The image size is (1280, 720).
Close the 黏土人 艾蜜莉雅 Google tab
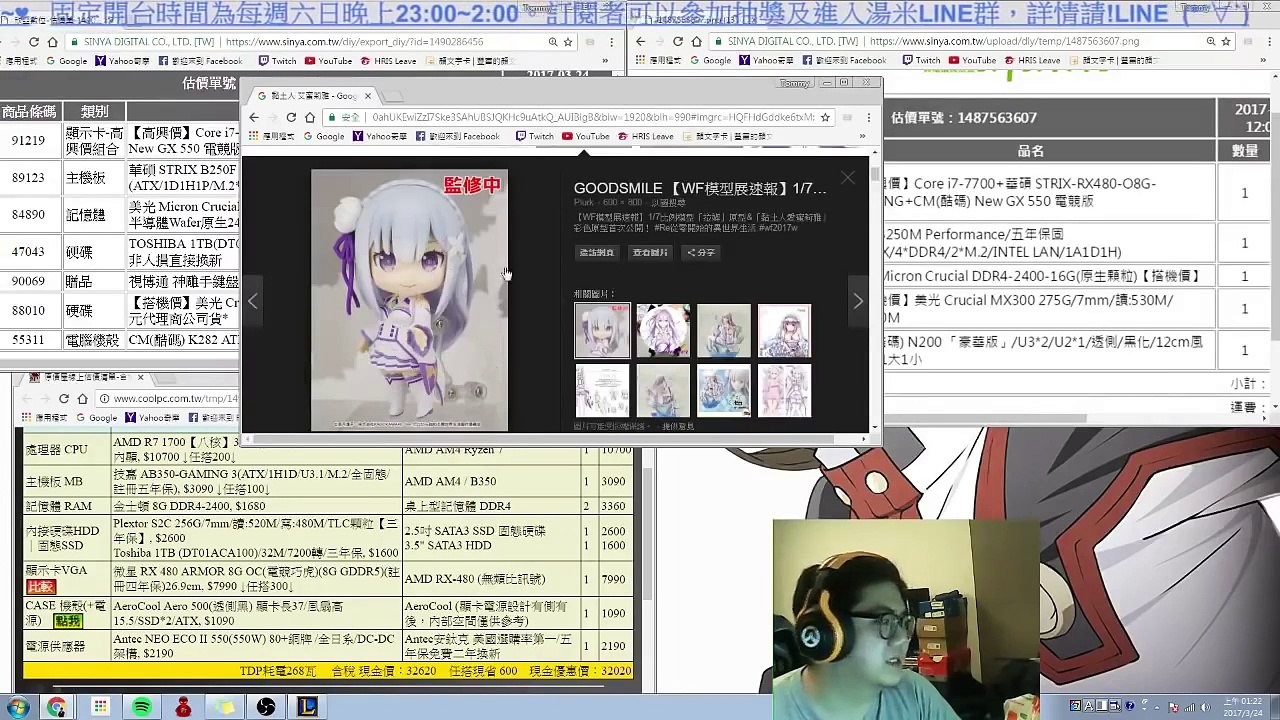[x=368, y=96]
